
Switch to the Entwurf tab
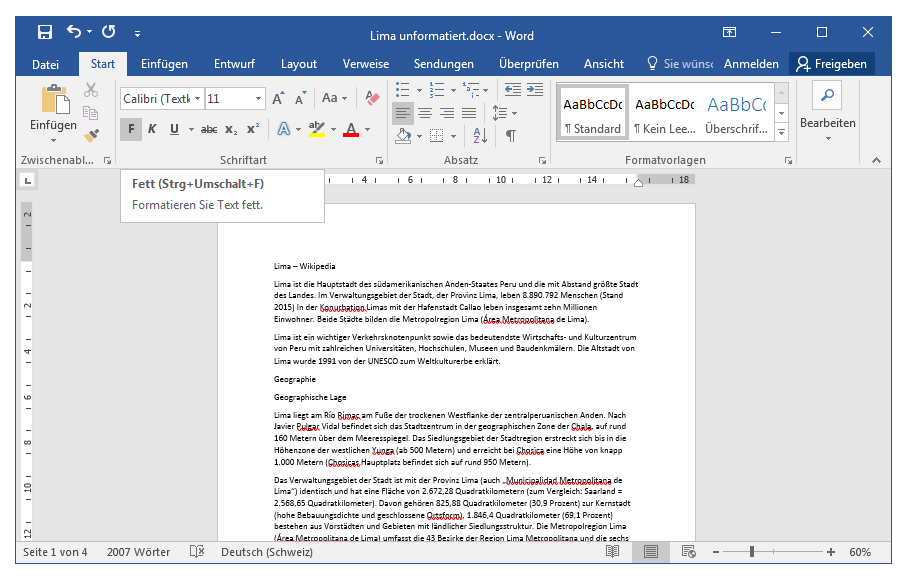(234, 64)
